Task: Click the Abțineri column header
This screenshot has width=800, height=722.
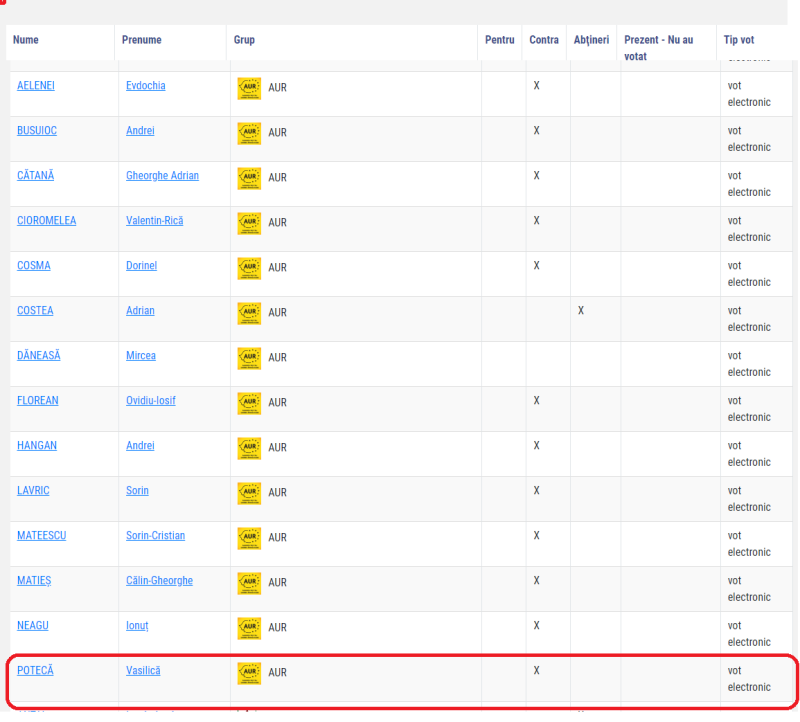Action: click(591, 40)
